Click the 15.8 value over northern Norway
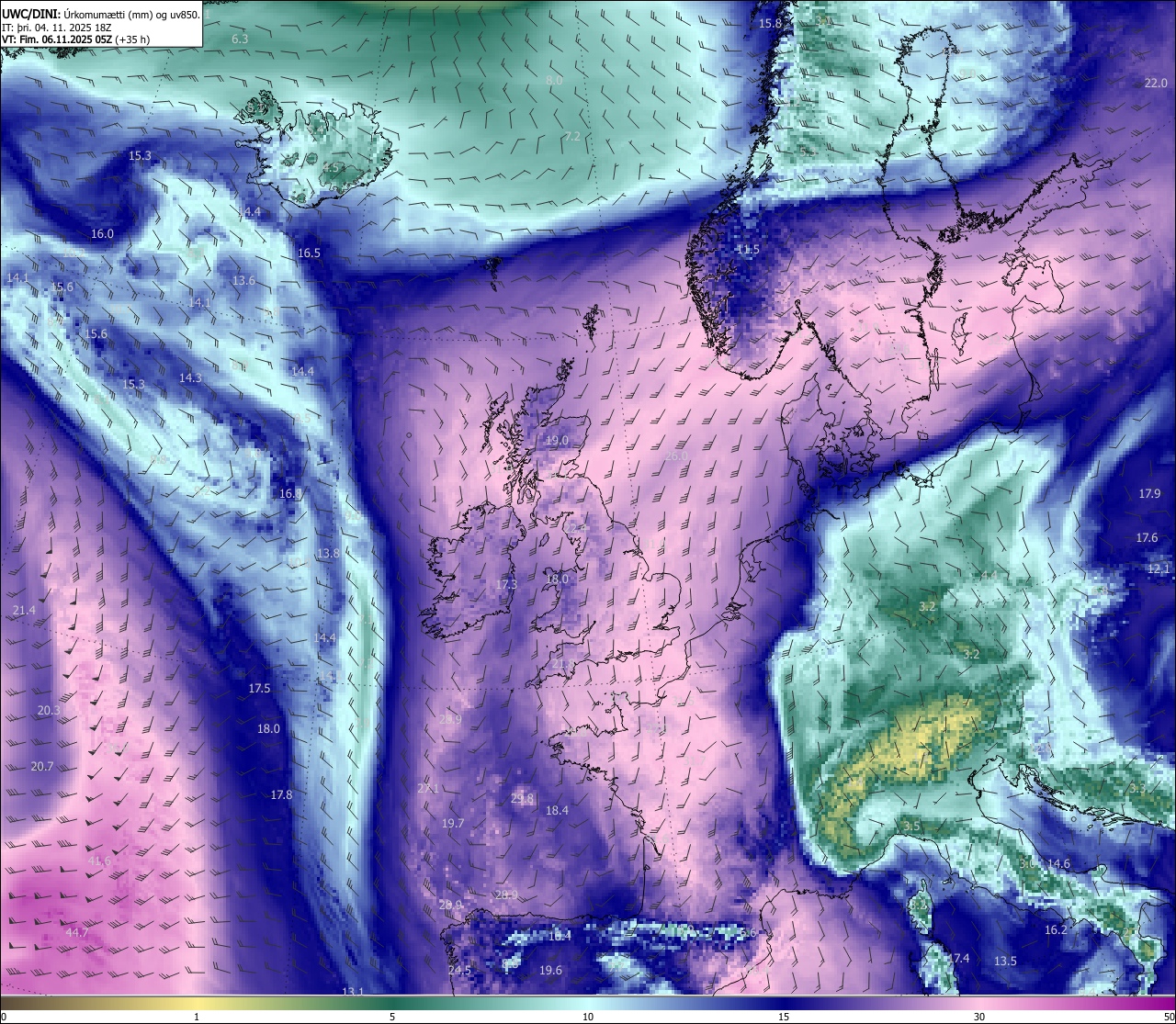Viewport: 1176px width, 1024px height. [770, 23]
